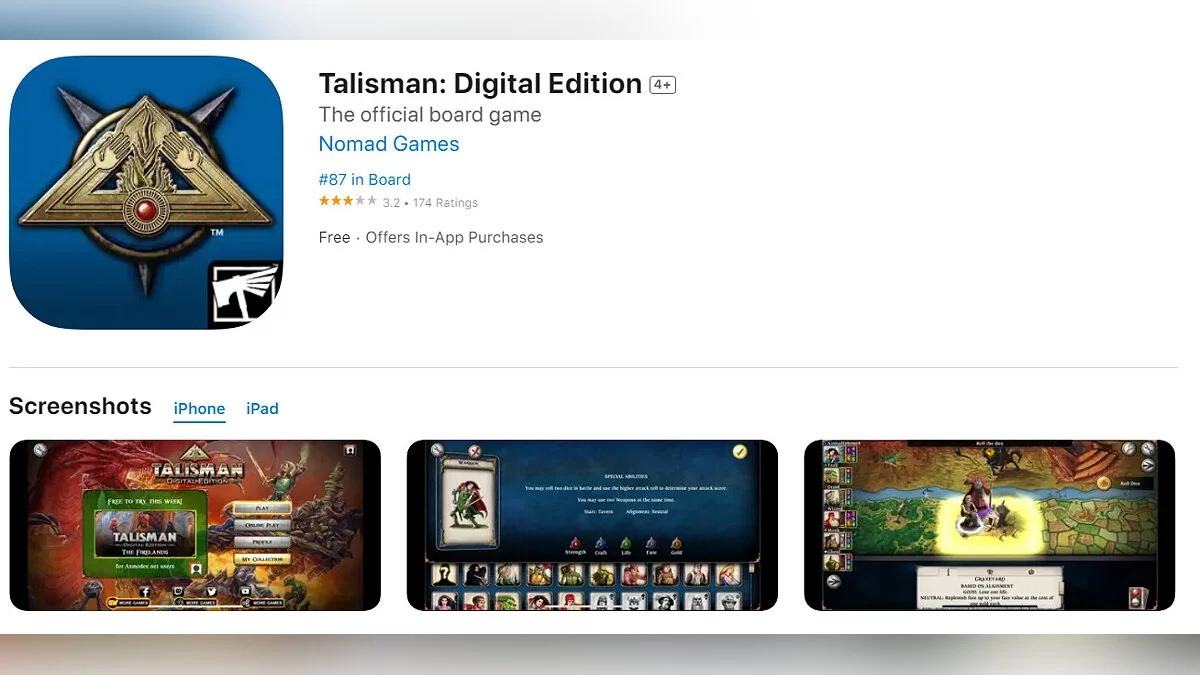Click the Talisman app icon
The width and height of the screenshot is (1200, 675).
click(x=146, y=192)
